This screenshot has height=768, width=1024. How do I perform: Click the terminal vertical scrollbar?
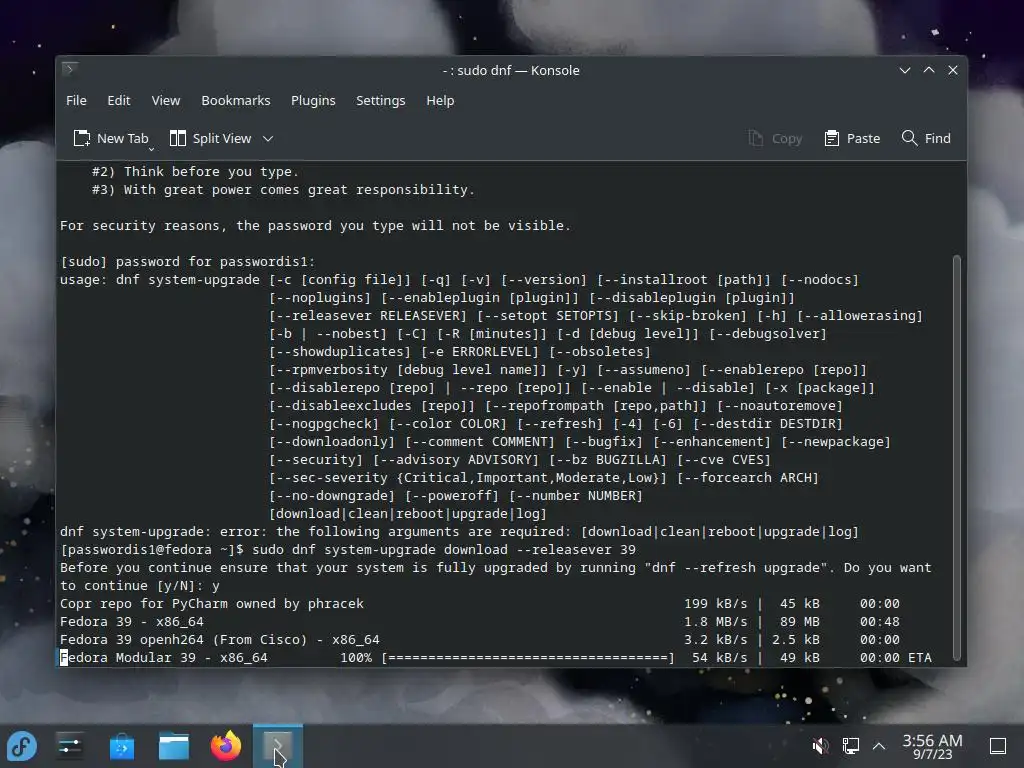click(957, 457)
